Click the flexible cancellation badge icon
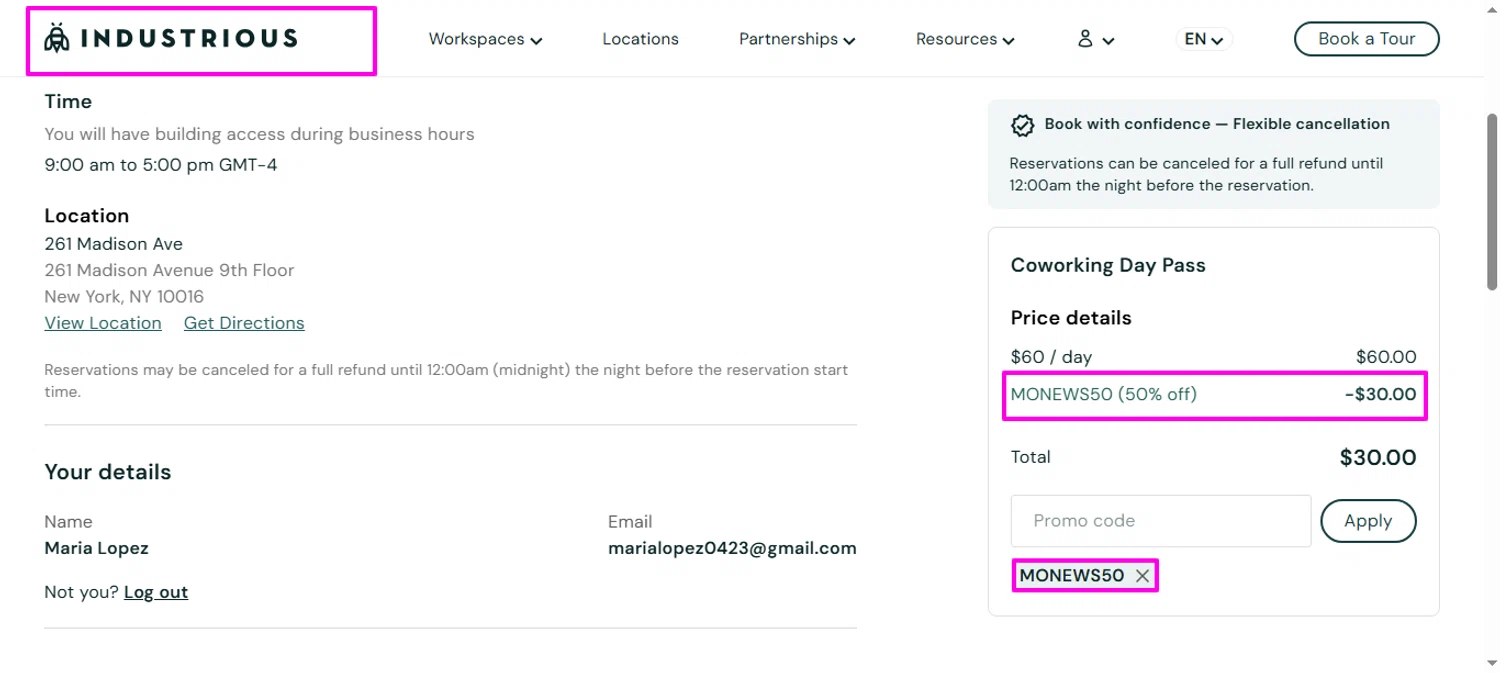This screenshot has height=673, width=1500. coord(1022,125)
